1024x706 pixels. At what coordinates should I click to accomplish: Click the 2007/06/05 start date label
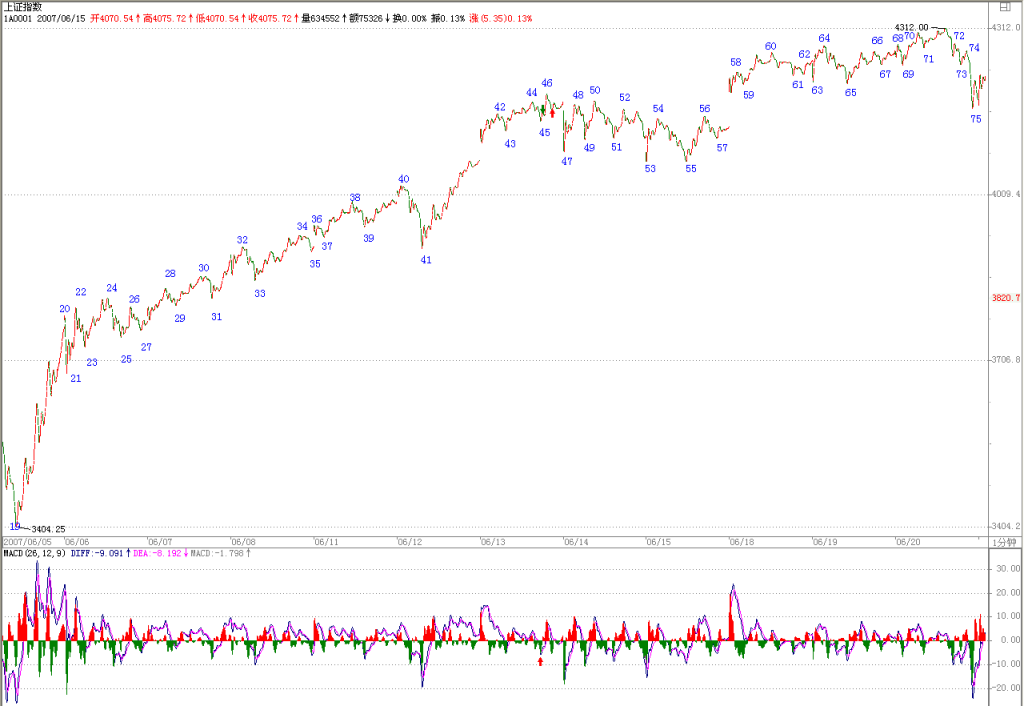[x=27, y=542]
